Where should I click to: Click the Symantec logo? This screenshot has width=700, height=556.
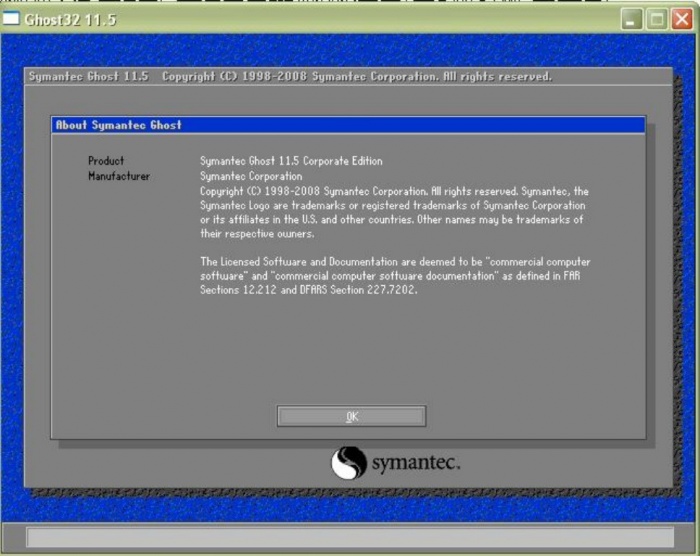coord(395,463)
